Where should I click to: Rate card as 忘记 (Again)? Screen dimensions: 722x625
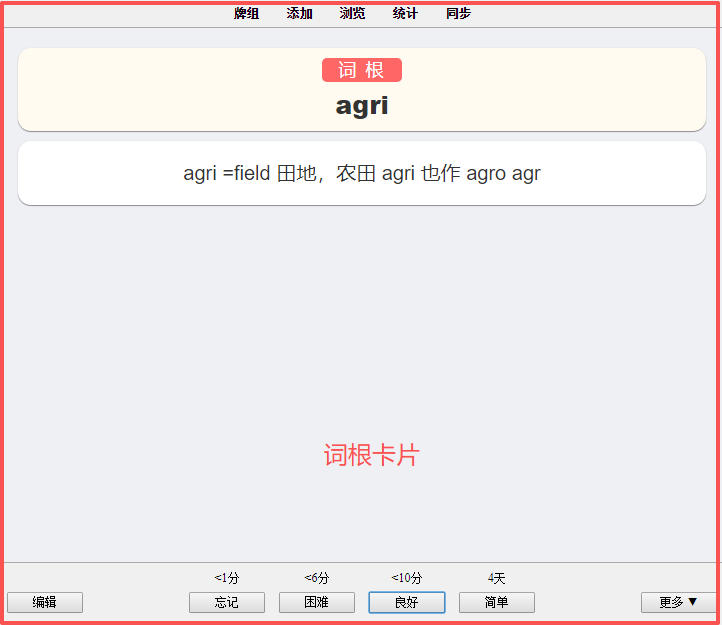point(227,602)
